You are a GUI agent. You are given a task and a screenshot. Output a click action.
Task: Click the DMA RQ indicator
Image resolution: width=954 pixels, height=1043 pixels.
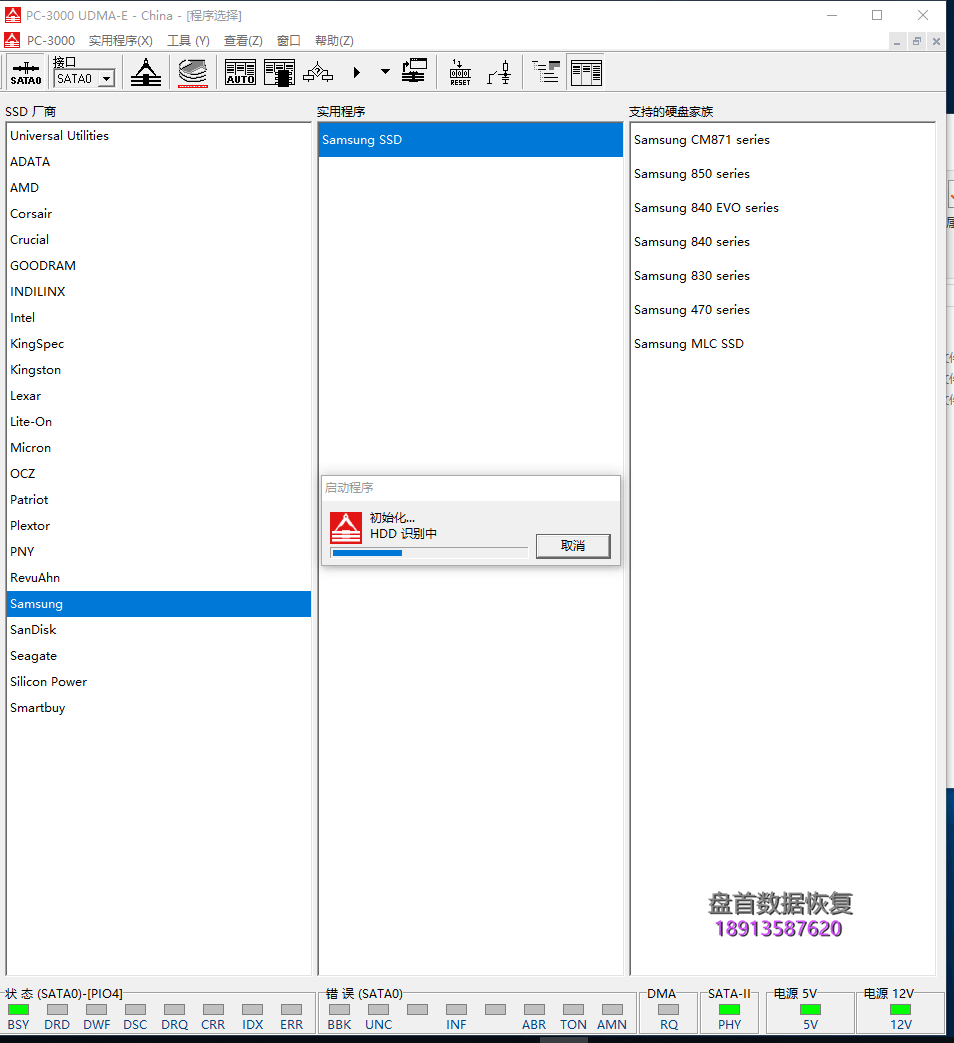669,1010
